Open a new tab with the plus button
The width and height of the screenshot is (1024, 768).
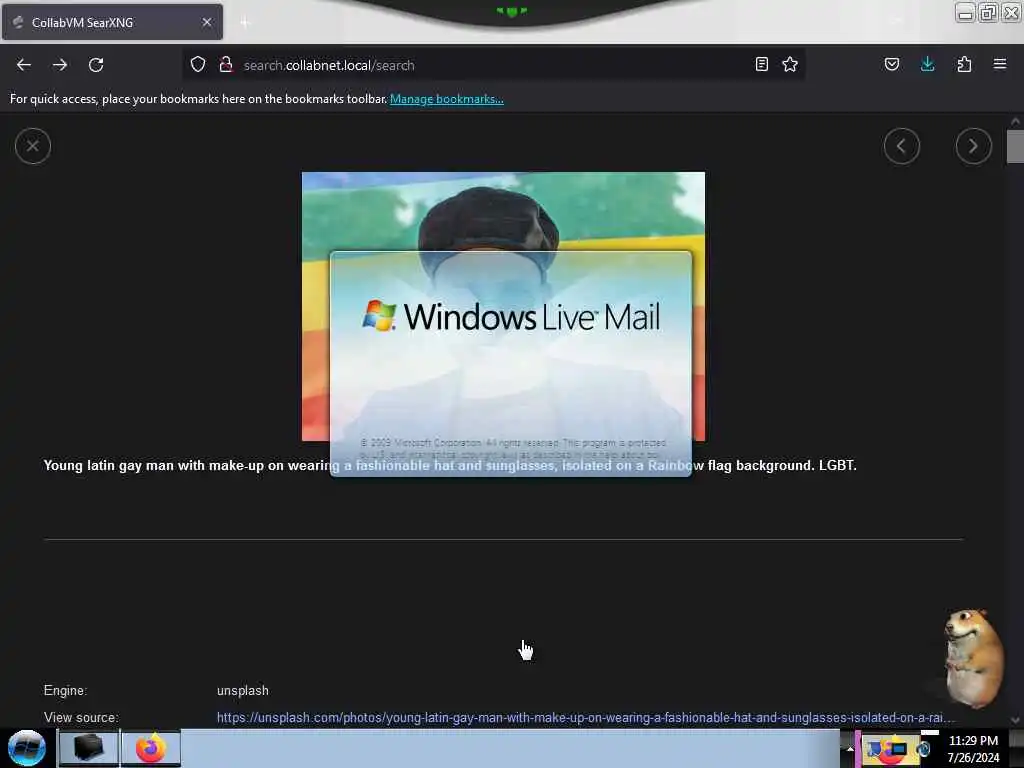point(245,22)
